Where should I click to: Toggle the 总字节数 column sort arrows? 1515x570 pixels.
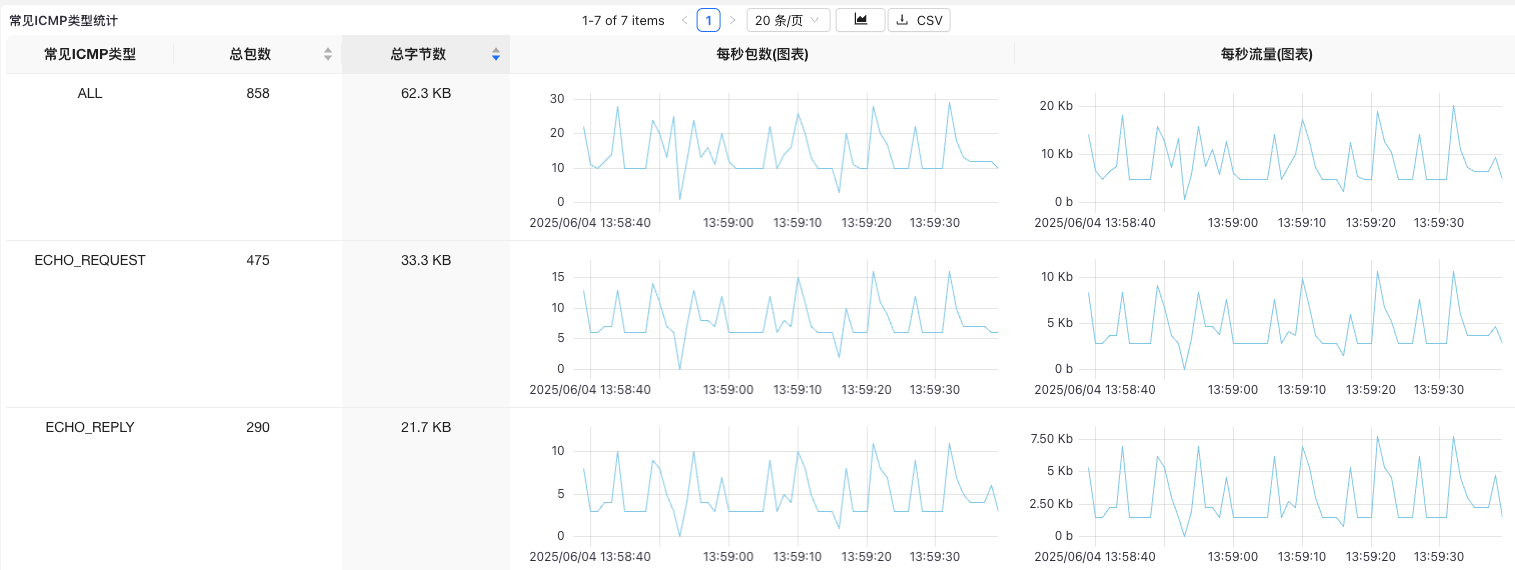(x=496, y=55)
